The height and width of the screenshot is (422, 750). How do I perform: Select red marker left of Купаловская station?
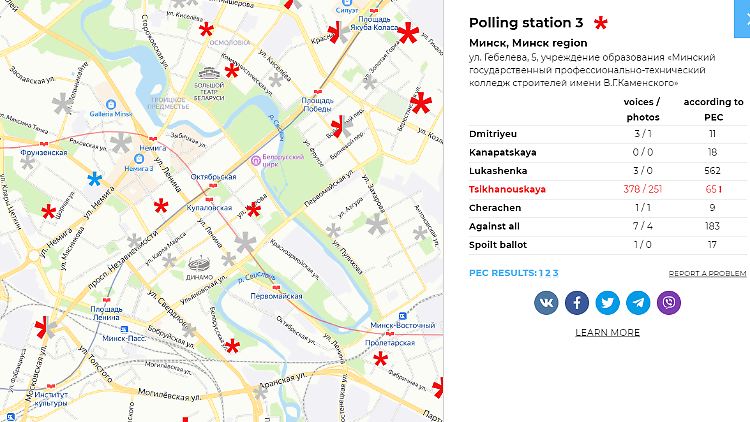pos(161,207)
